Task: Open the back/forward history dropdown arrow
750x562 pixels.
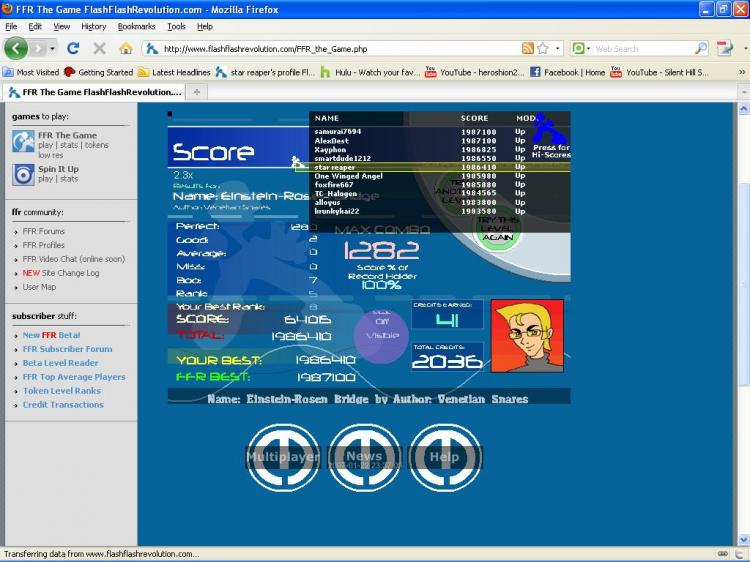Action: click(x=52, y=49)
